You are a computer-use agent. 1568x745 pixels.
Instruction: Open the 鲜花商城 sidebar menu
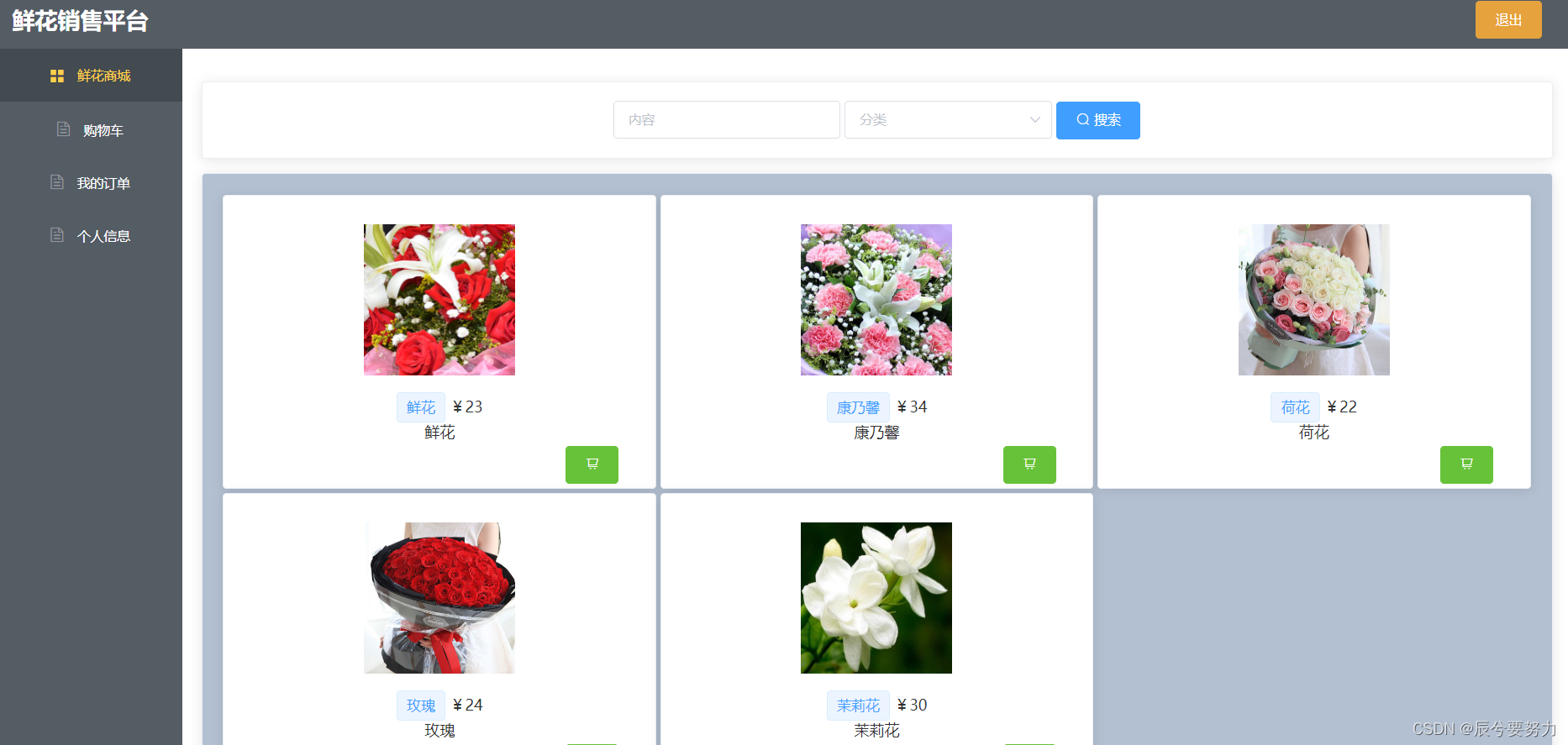(91, 76)
